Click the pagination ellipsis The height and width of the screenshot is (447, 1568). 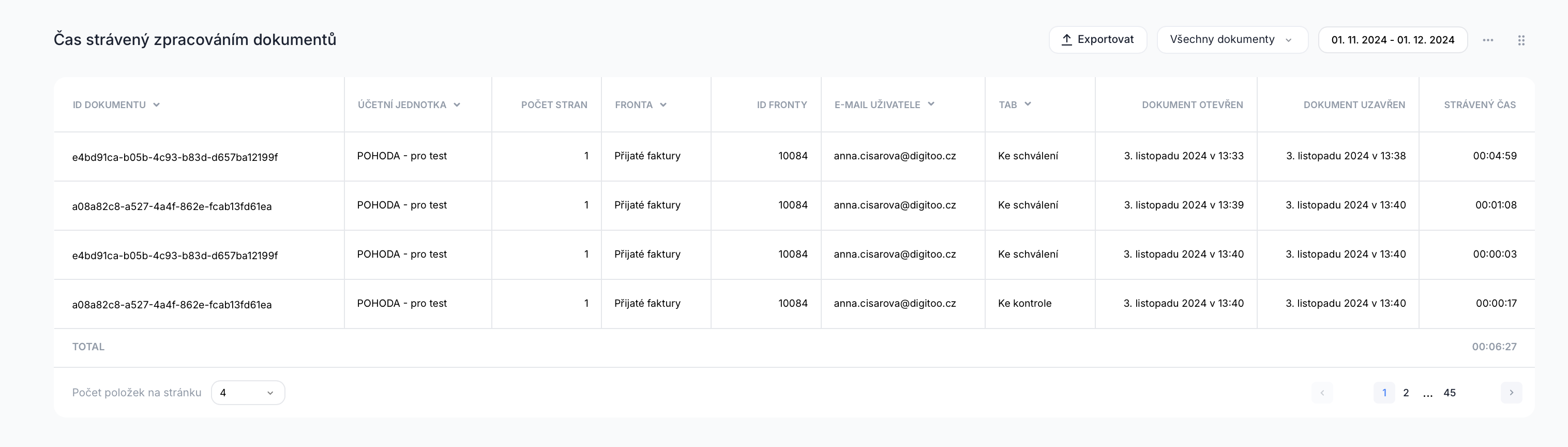[x=1427, y=394]
